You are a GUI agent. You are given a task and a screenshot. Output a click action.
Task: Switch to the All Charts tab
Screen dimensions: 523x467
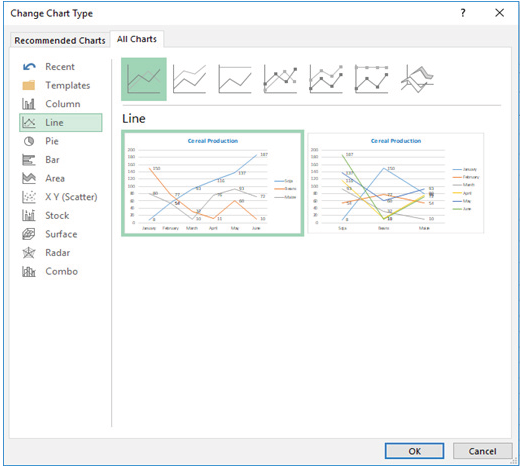pyautogui.click(x=137, y=39)
